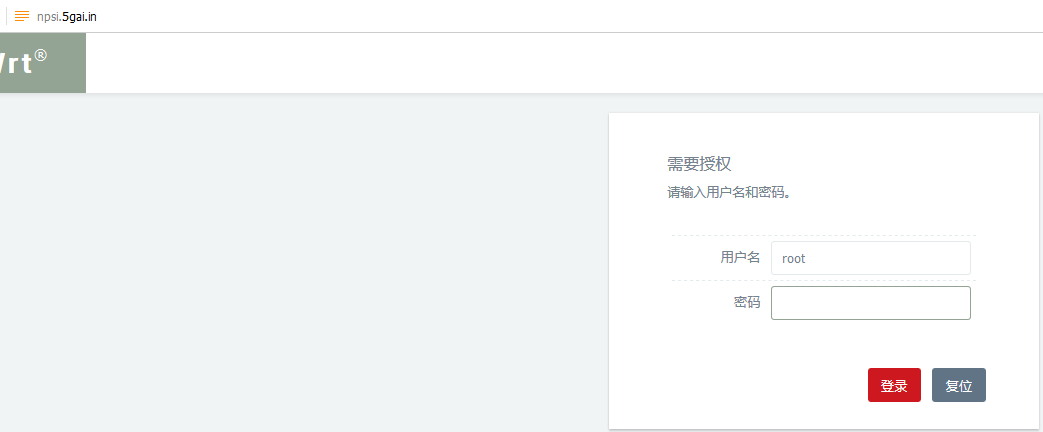Click the dashed line above the 用户名 row
The image size is (1043, 432).
(823, 236)
